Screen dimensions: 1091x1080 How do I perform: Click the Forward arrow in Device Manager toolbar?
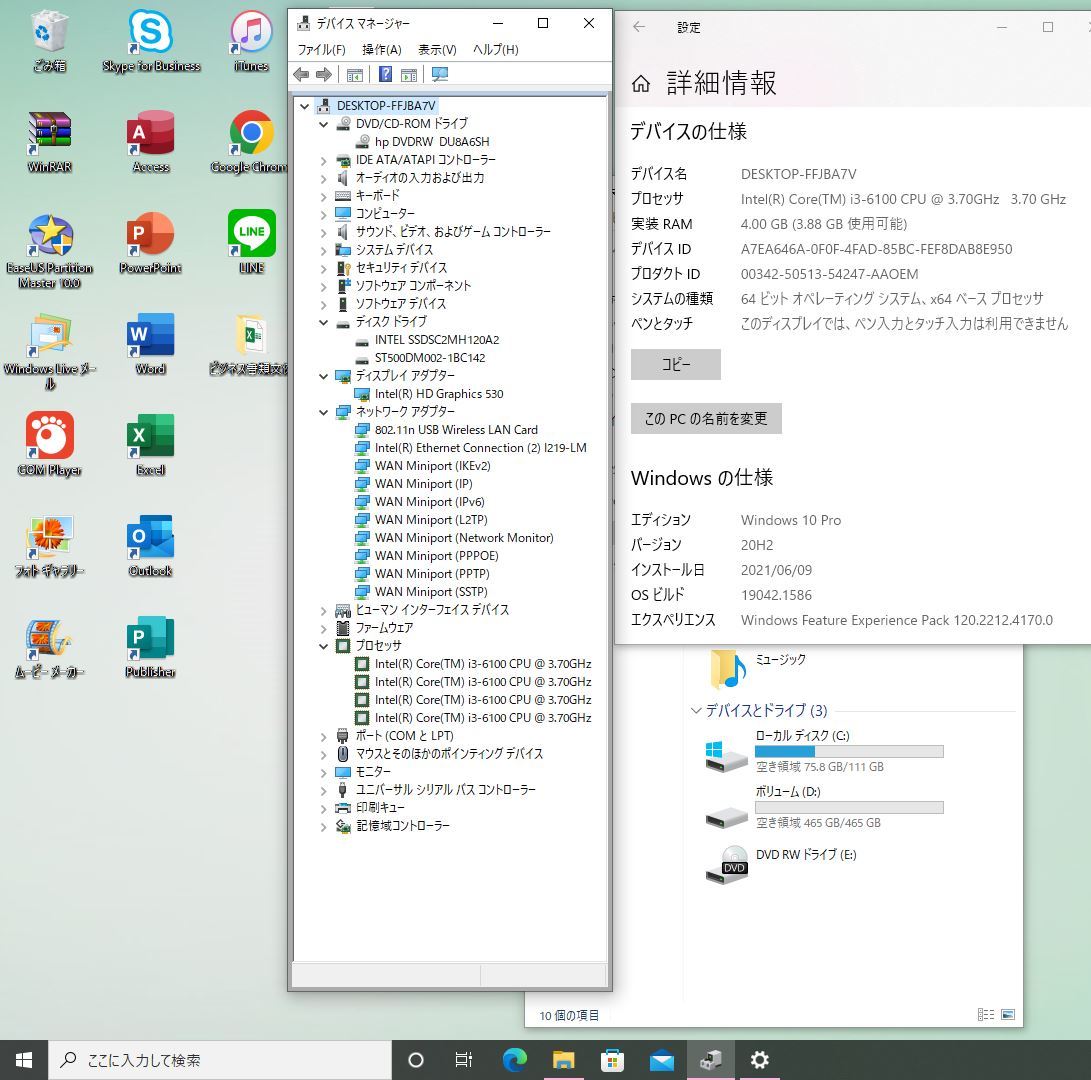(x=324, y=74)
